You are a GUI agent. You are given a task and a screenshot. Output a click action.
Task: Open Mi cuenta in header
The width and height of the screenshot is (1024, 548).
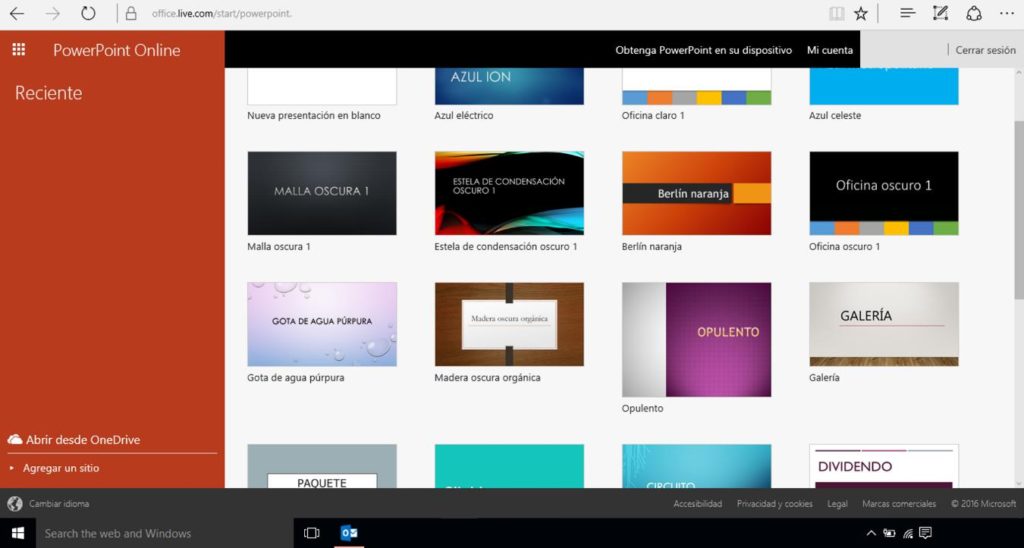tap(830, 50)
